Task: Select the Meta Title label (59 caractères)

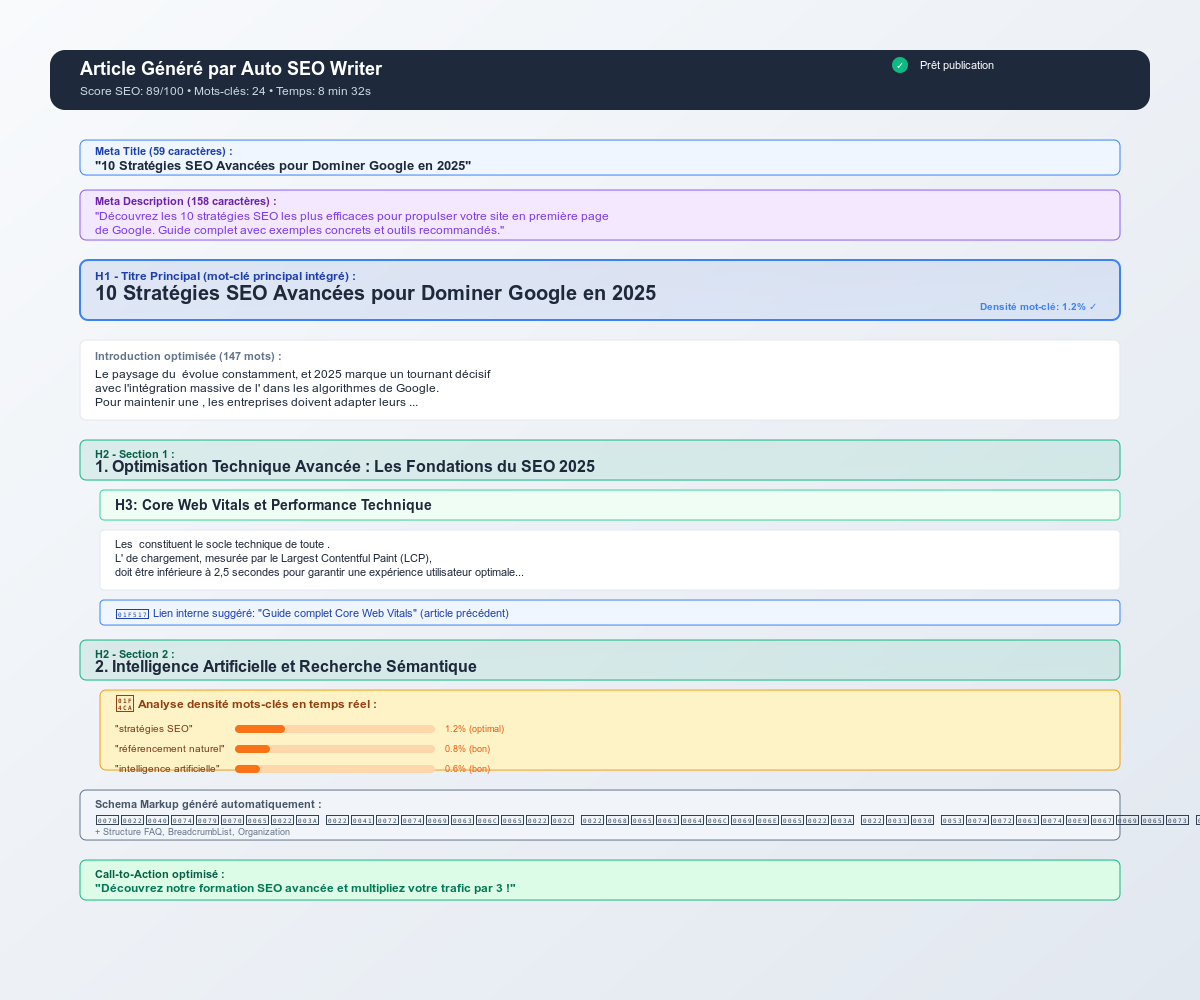Action: 164,151
